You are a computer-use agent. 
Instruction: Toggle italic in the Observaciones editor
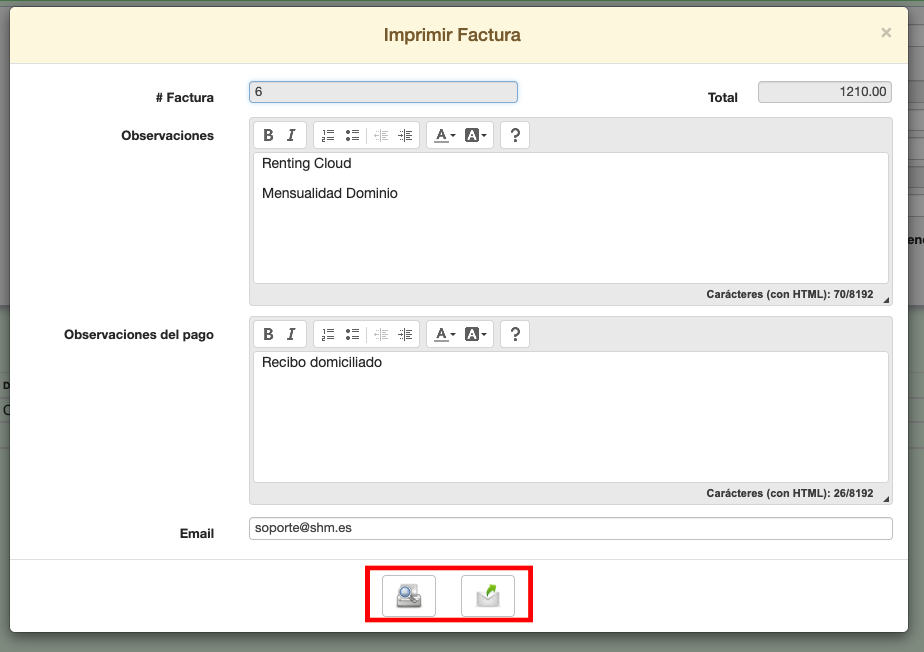tap(291, 136)
